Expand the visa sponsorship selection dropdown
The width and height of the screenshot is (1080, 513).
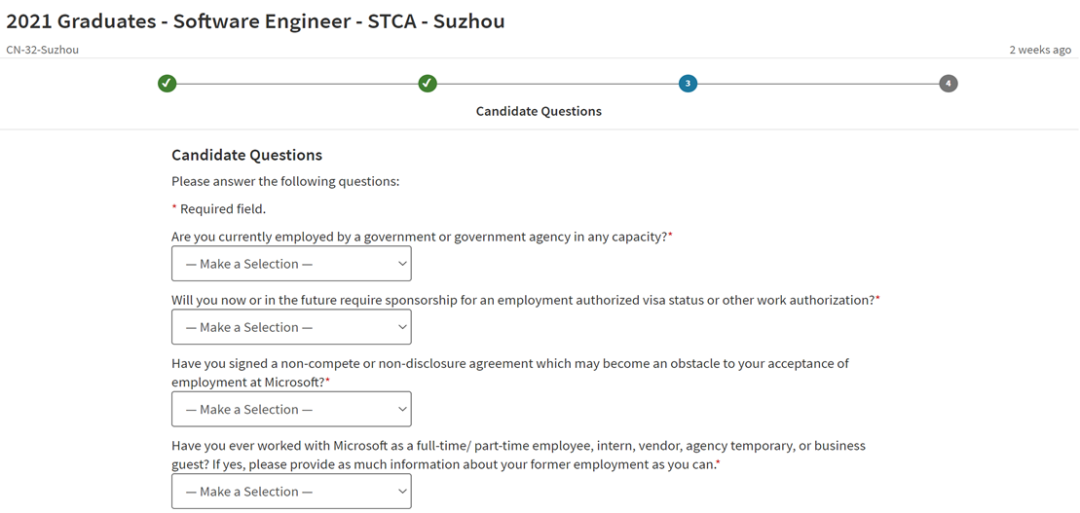(x=291, y=327)
